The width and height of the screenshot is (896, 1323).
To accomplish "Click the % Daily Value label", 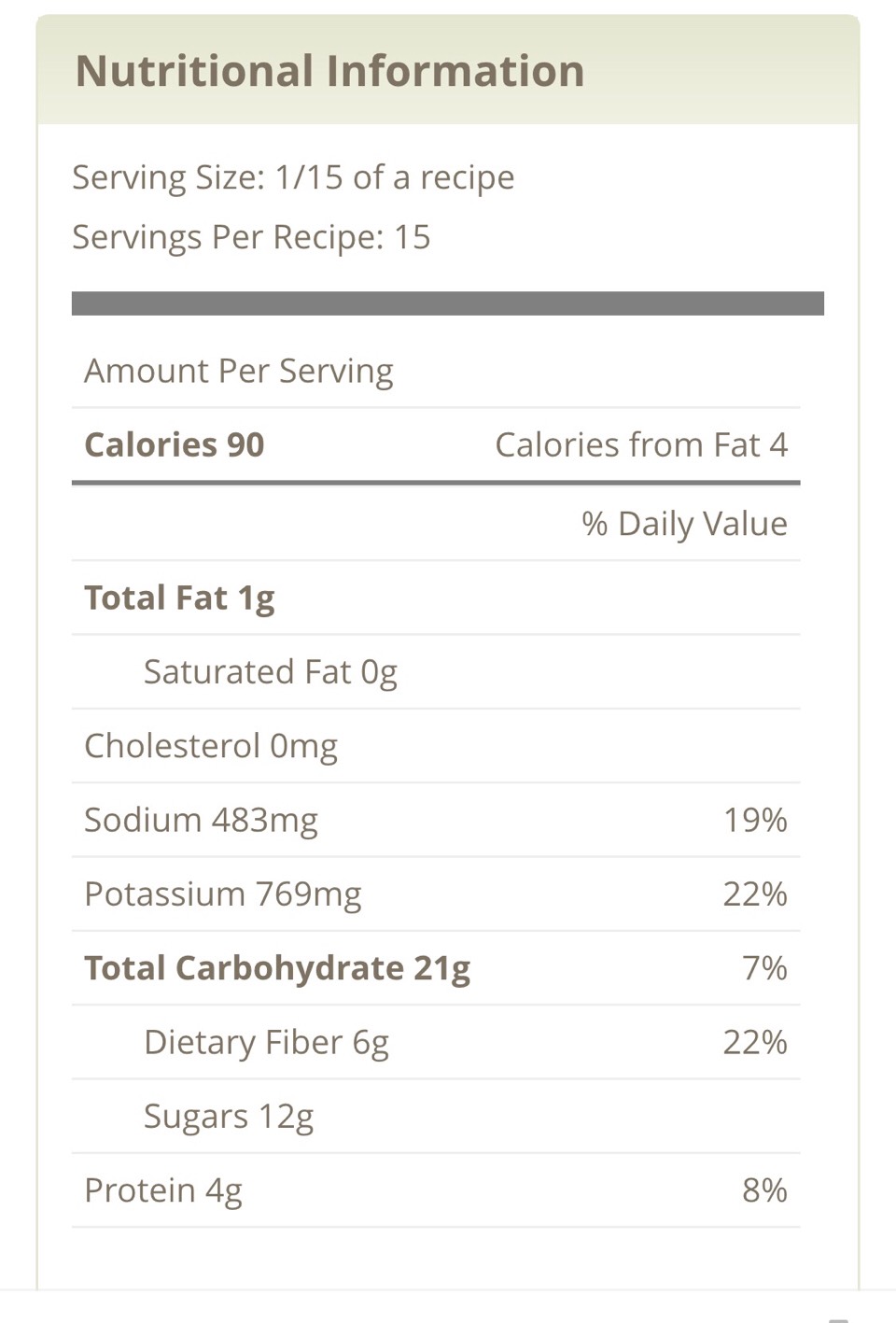I will pos(684,524).
